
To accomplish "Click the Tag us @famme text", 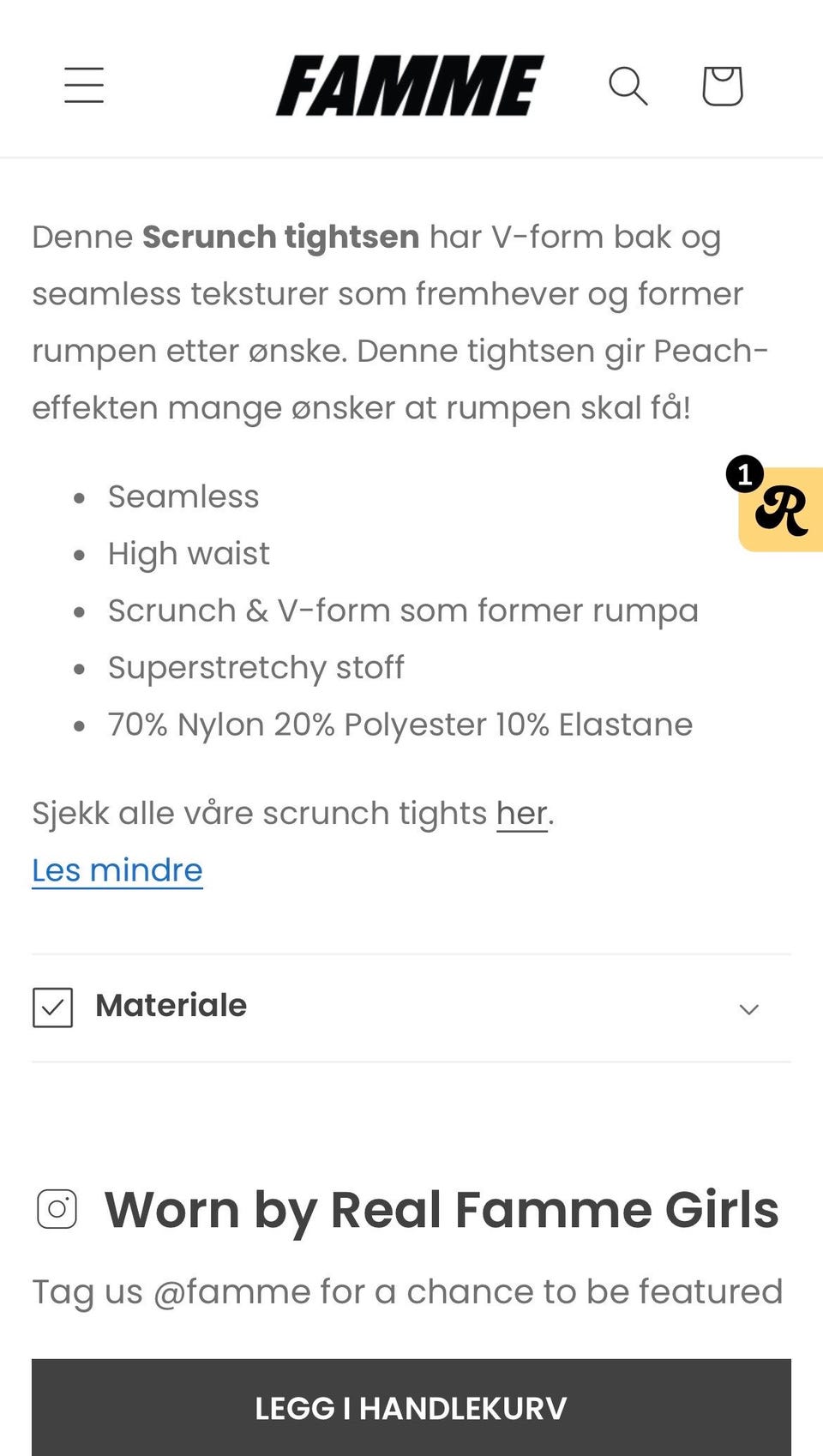I will (407, 1291).
